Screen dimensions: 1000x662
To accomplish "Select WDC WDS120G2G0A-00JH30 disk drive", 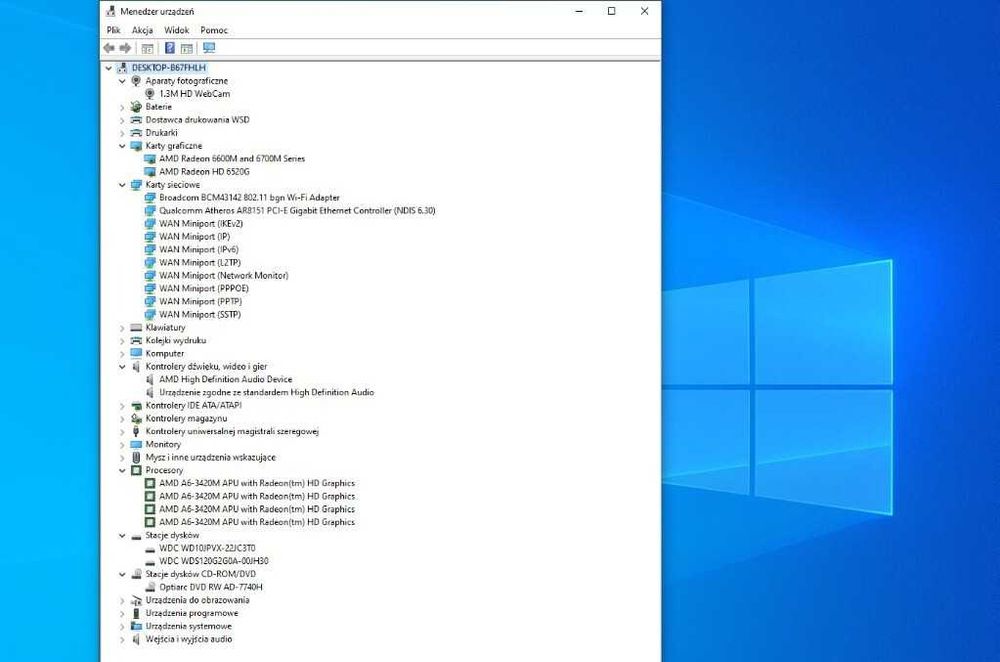I will tap(214, 561).
